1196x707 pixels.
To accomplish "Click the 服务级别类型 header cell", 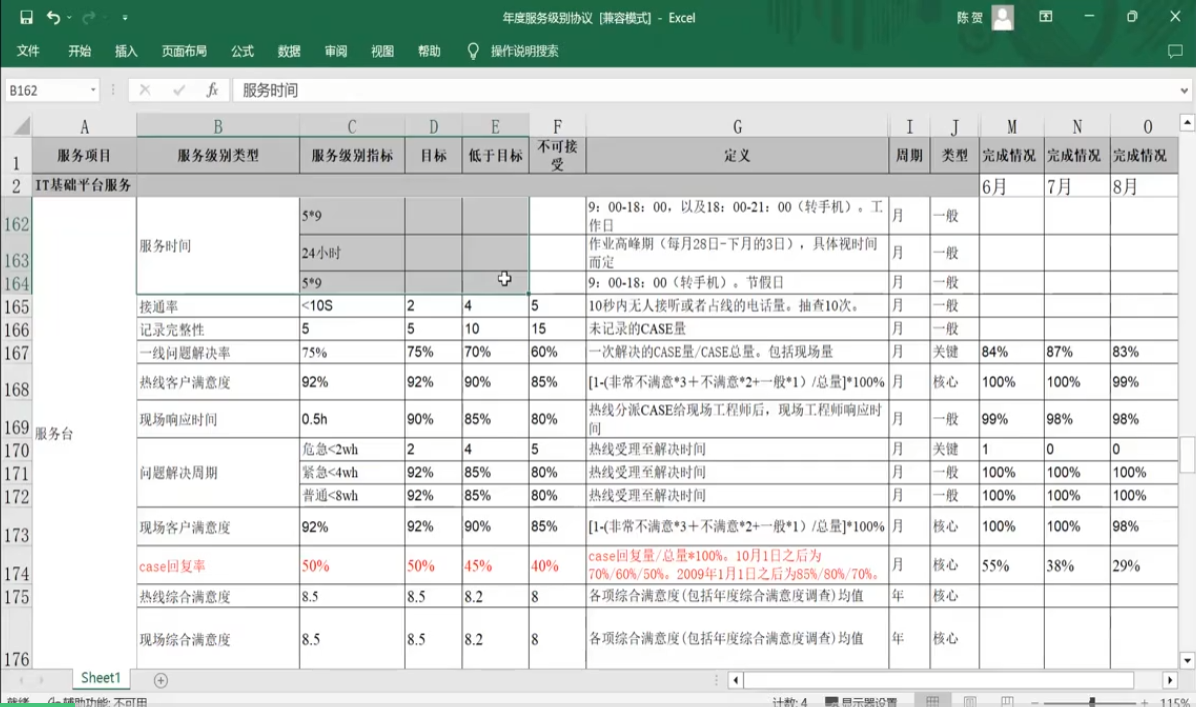I will pos(218,156).
